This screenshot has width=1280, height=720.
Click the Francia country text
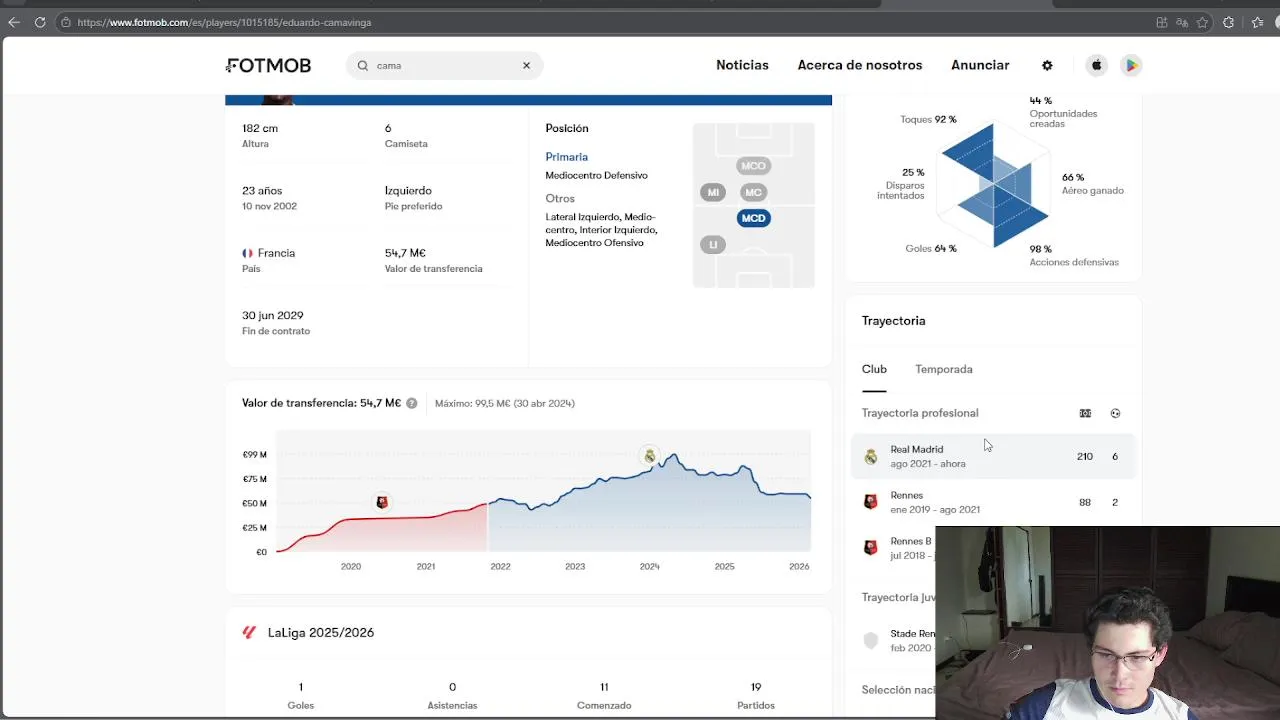[x=276, y=253]
